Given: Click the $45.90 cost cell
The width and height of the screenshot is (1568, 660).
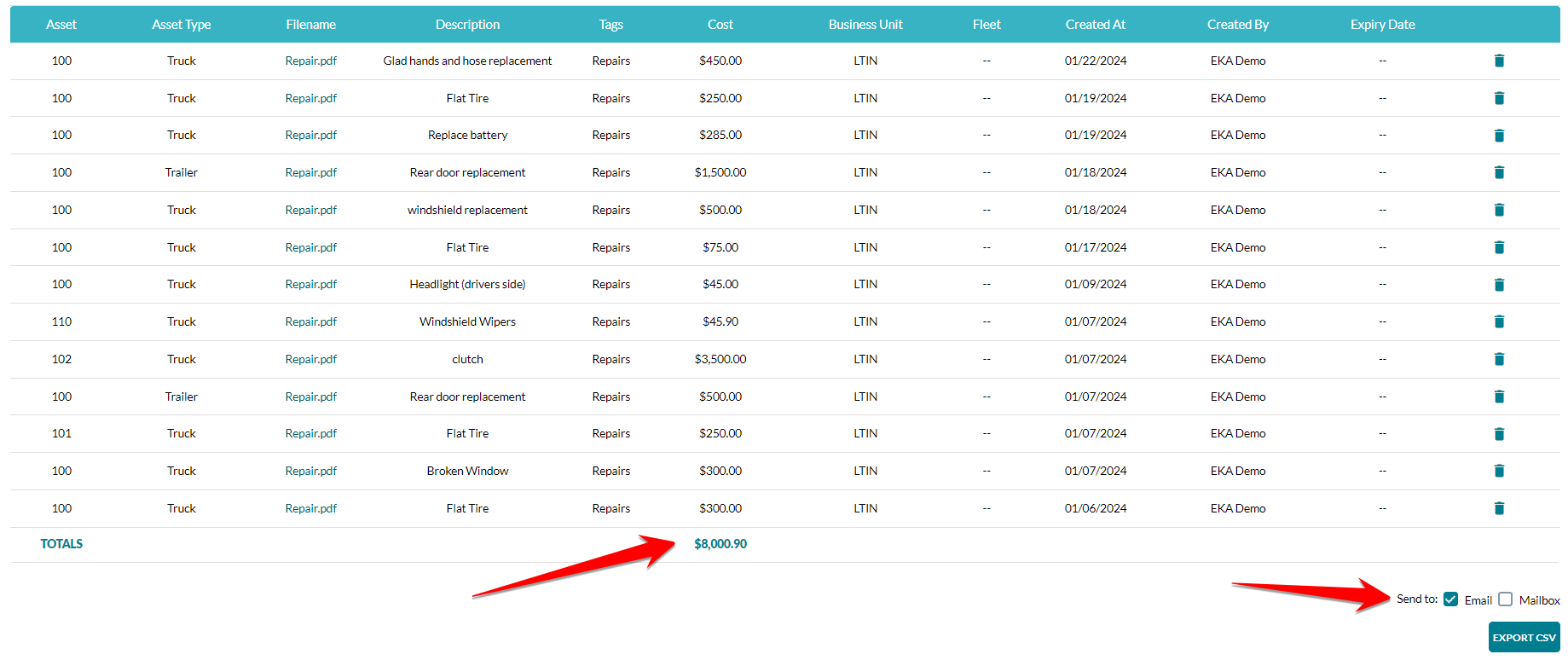Looking at the screenshot, I should point(720,321).
